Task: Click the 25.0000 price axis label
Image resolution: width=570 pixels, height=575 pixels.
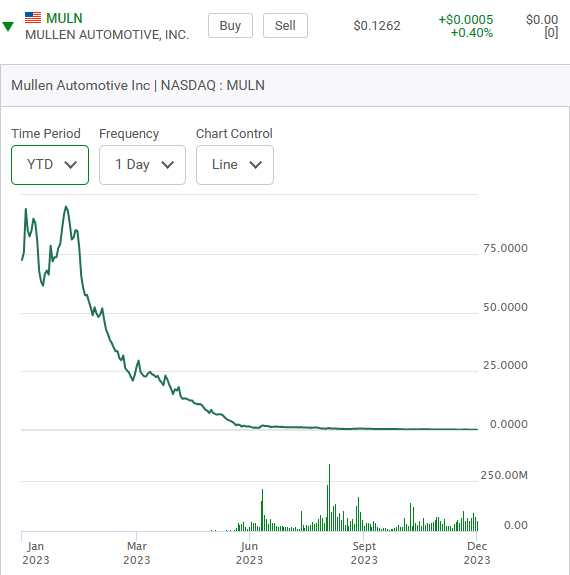Action: 505,365
